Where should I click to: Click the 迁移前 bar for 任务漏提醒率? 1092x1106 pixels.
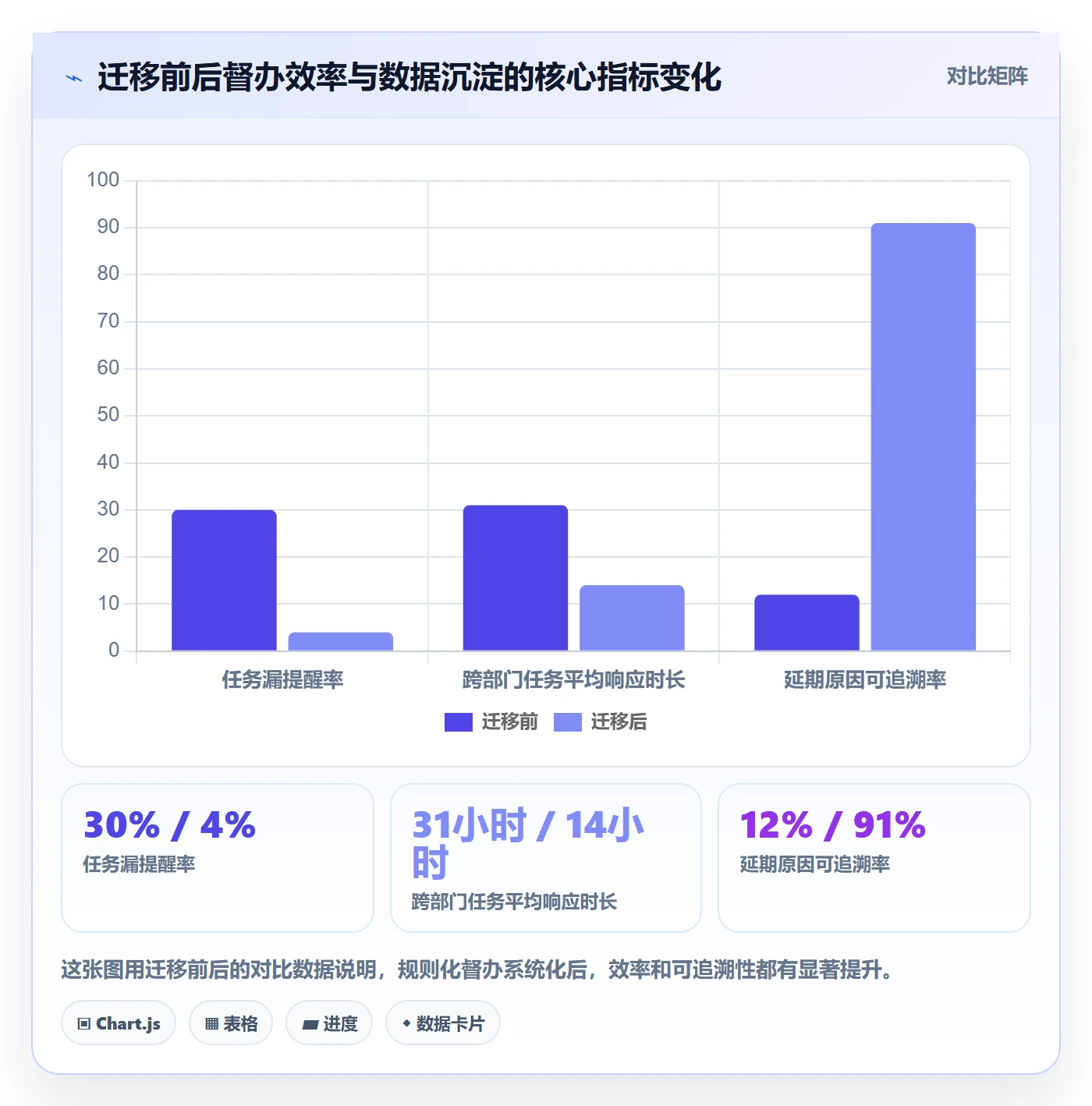point(224,580)
